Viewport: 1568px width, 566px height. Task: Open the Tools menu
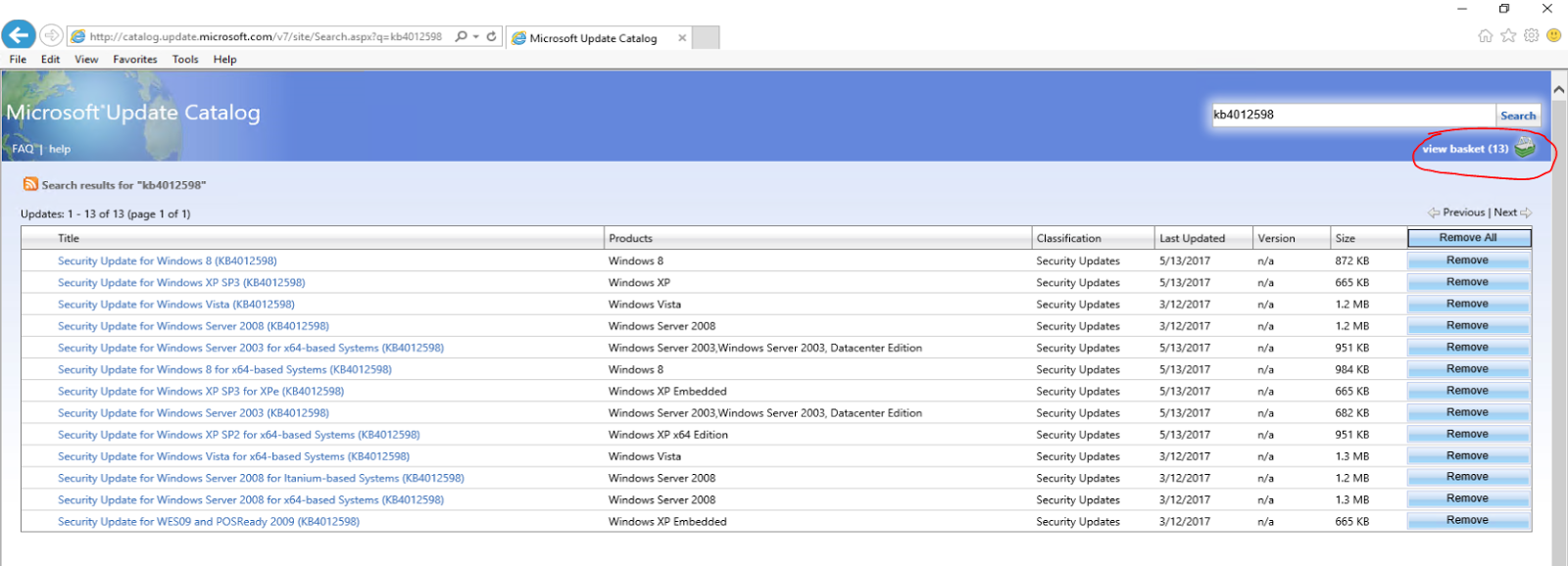(185, 59)
